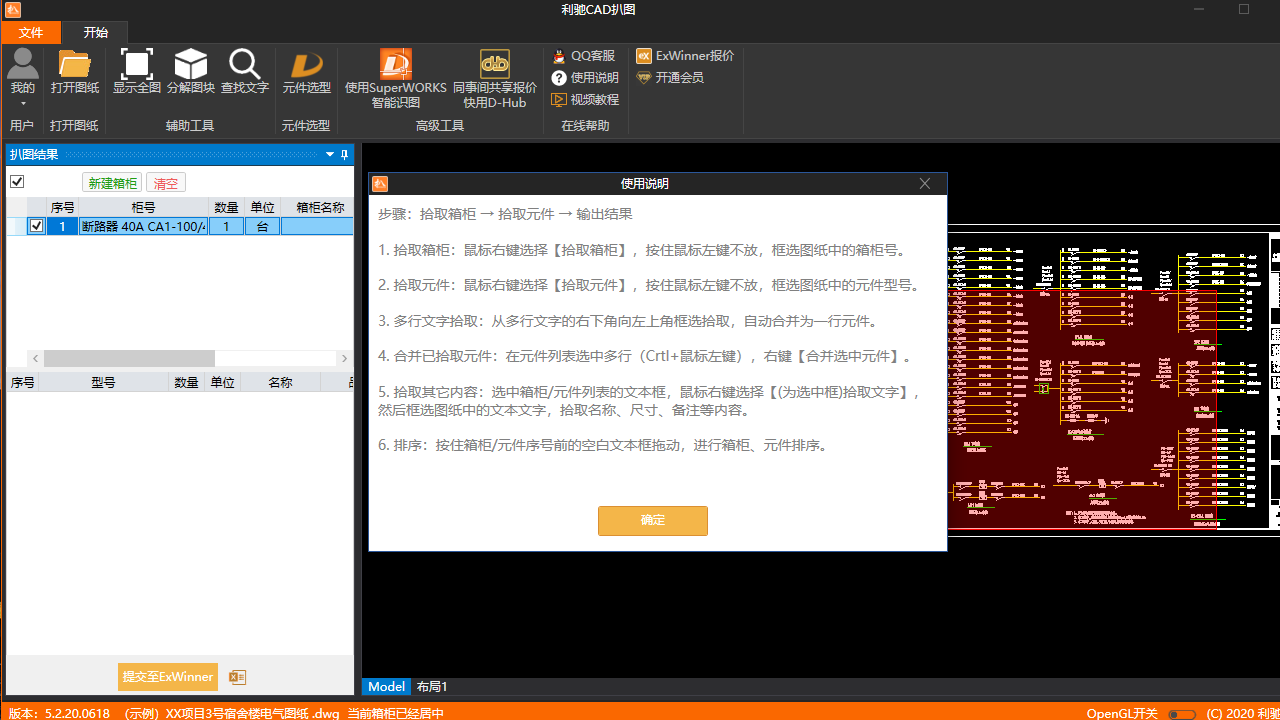Close the 使用说明 dialog
The height and width of the screenshot is (720, 1280).
(x=925, y=184)
